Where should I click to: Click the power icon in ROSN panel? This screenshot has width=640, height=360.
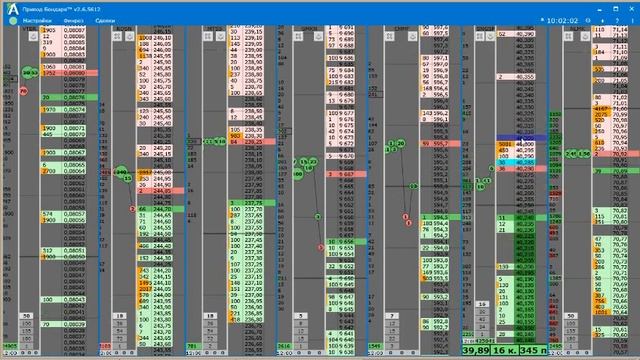point(130,37)
